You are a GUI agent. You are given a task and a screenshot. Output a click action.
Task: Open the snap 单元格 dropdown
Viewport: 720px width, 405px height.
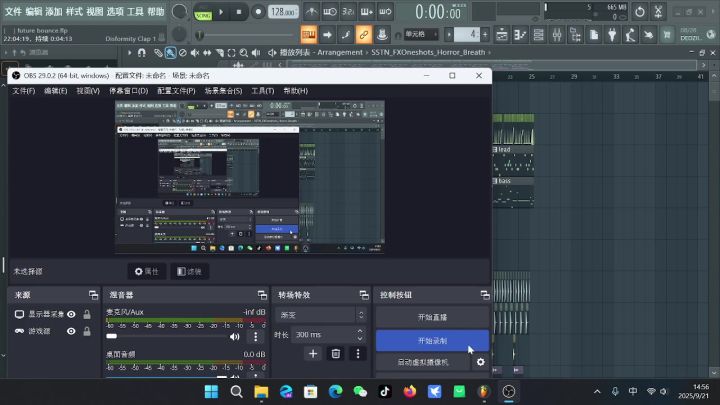(x=421, y=34)
